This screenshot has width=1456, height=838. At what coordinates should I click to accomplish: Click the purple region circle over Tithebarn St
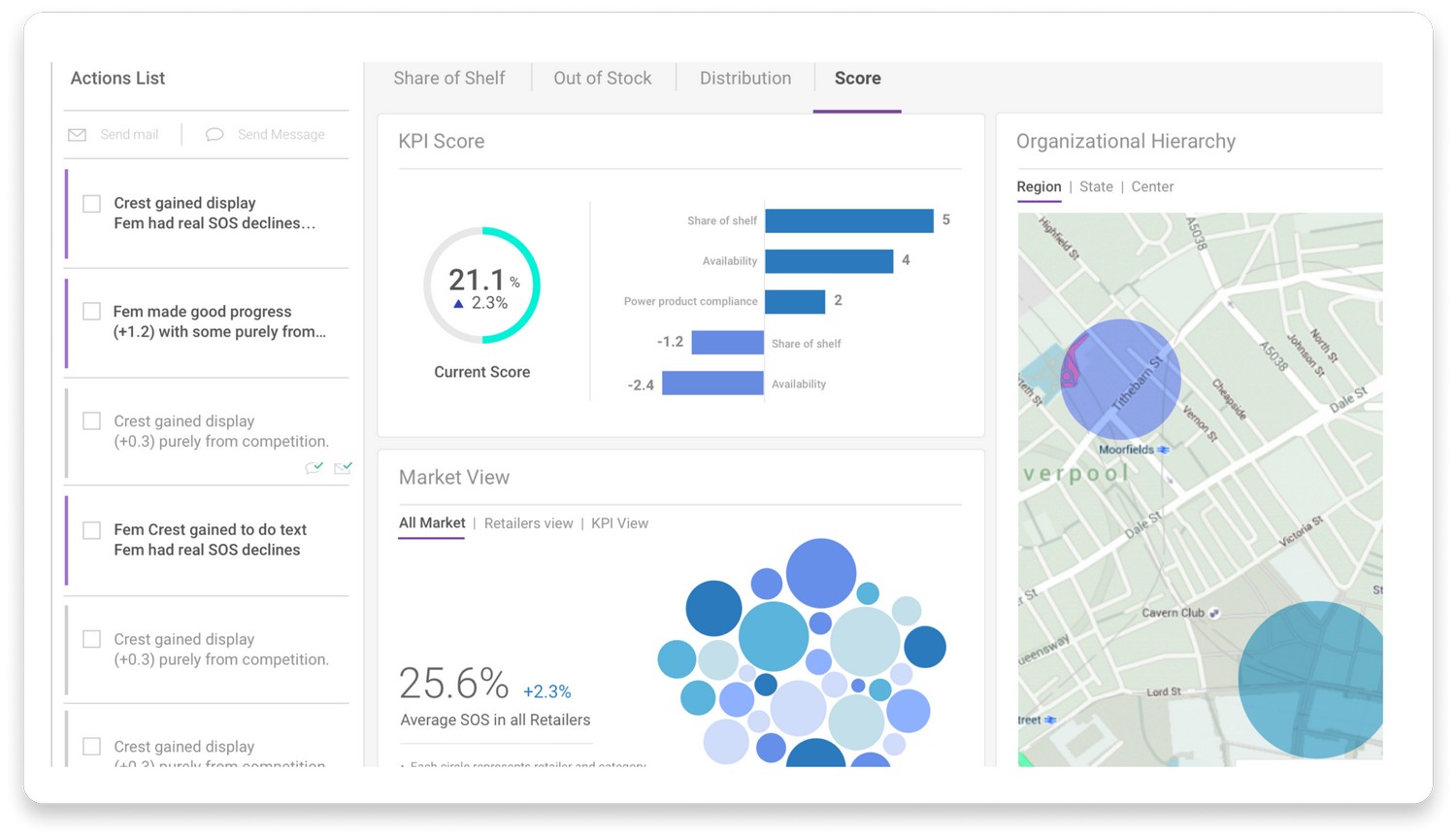pos(1120,380)
